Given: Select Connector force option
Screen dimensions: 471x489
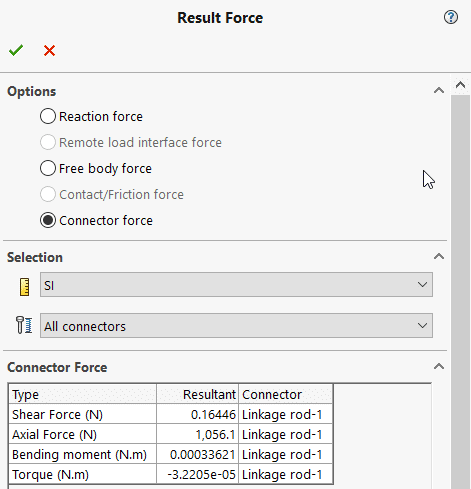Looking at the screenshot, I should 96,220.
